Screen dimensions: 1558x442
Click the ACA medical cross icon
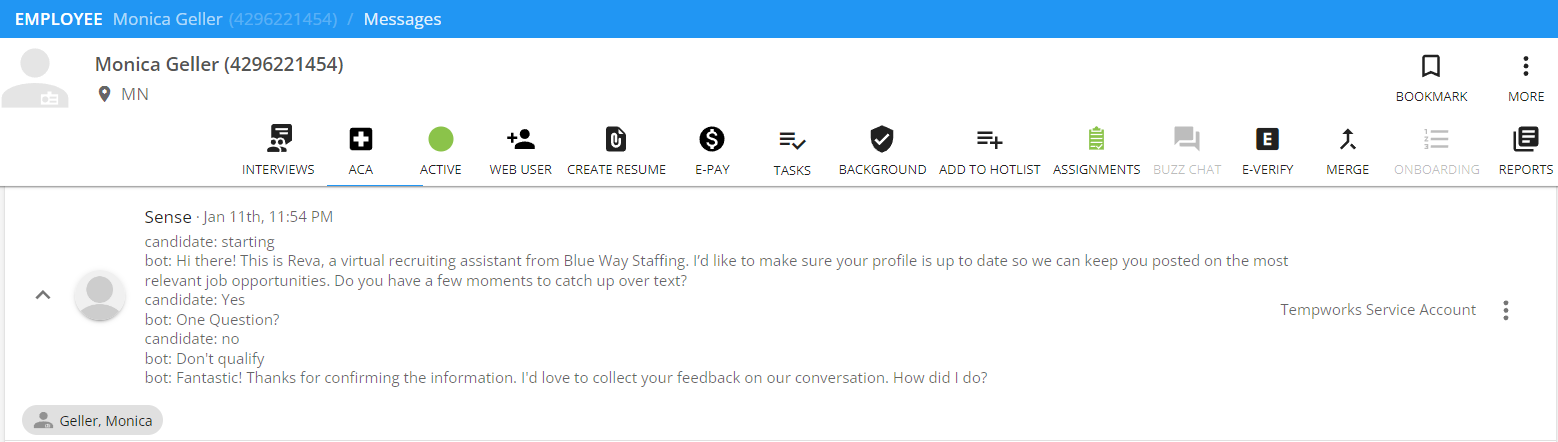(360, 140)
